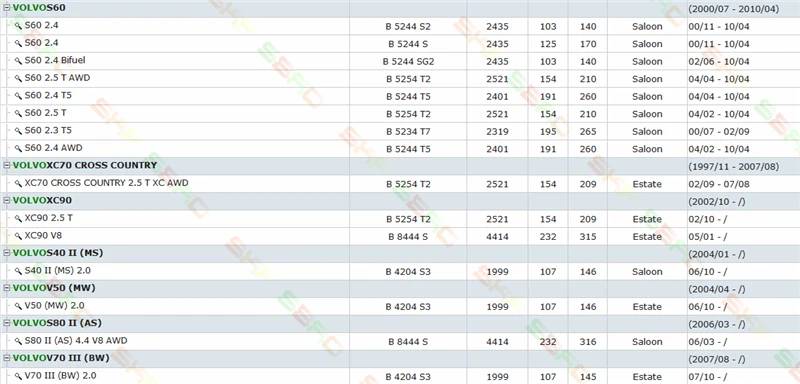
Task: Open the XC90 V8 entry
Action: point(43,236)
